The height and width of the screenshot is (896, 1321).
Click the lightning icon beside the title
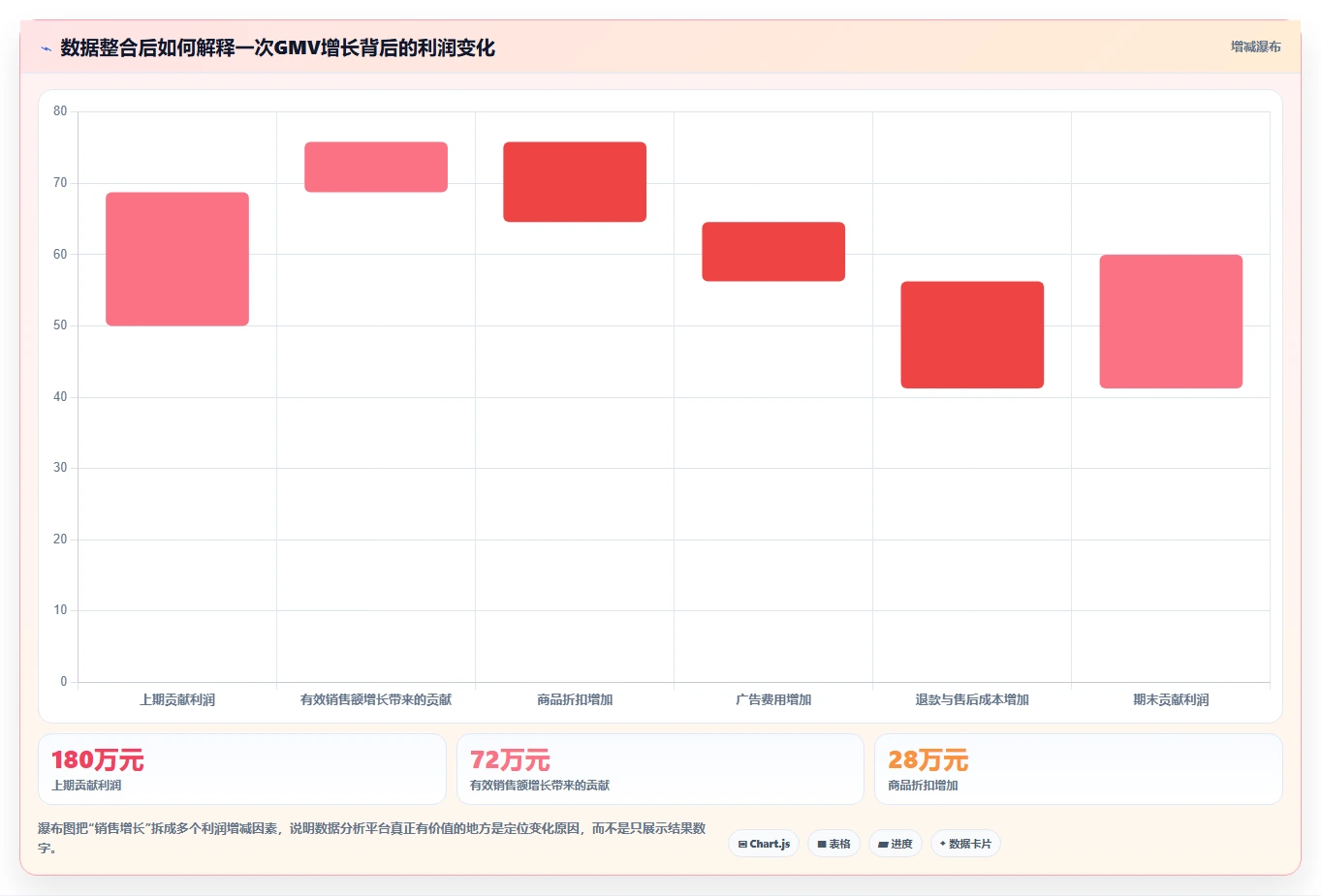tap(46, 48)
